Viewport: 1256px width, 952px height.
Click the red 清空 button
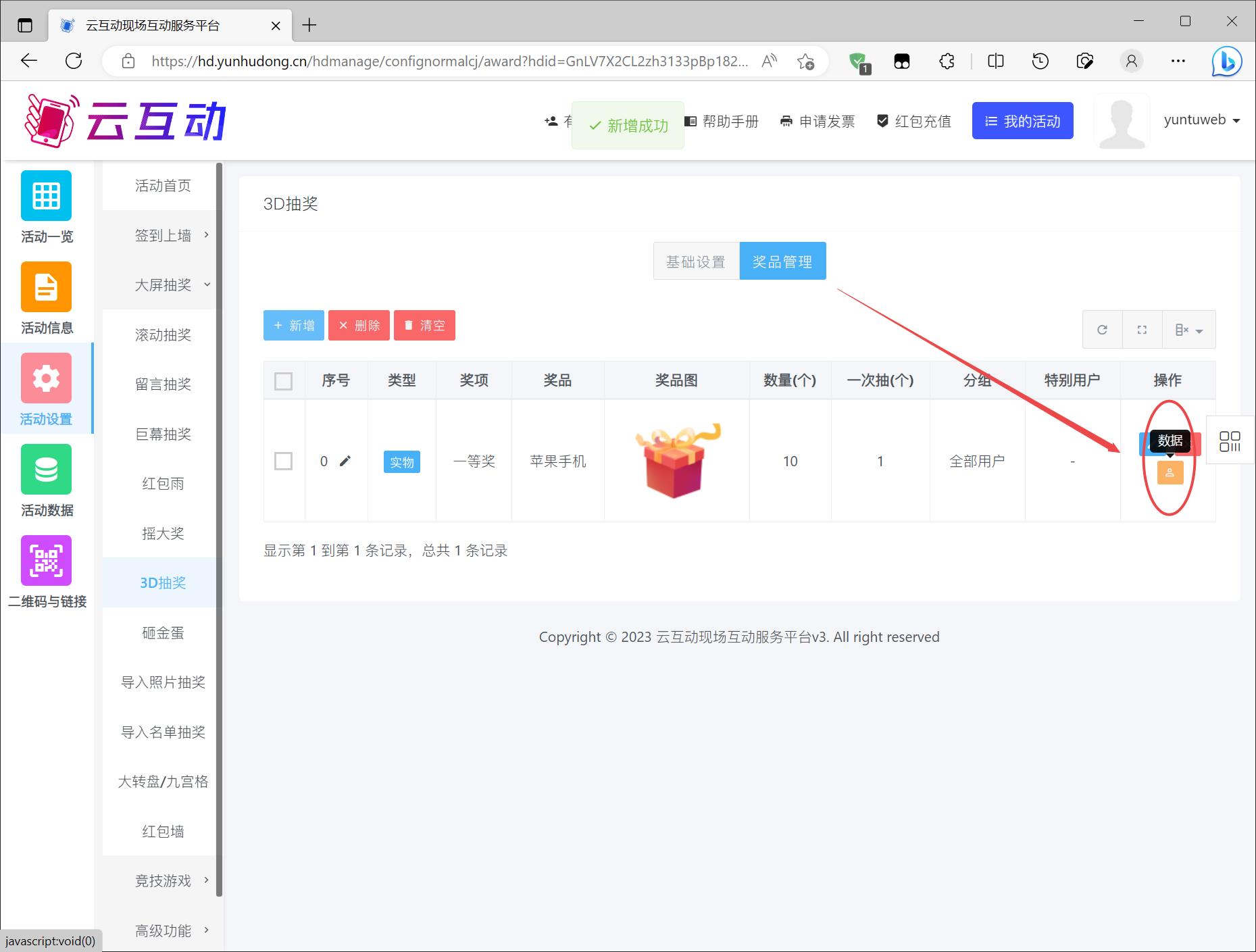pyautogui.click(x=424, y=326)
